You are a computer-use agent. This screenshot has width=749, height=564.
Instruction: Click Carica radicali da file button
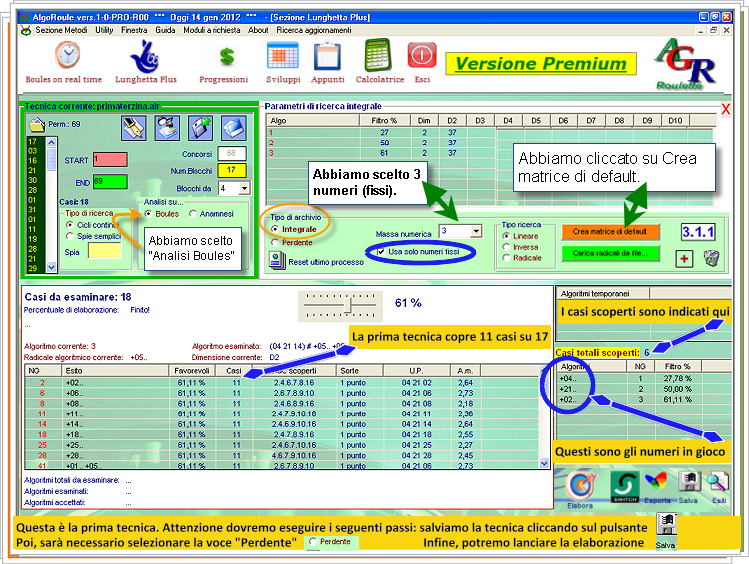tap(610, 253)
